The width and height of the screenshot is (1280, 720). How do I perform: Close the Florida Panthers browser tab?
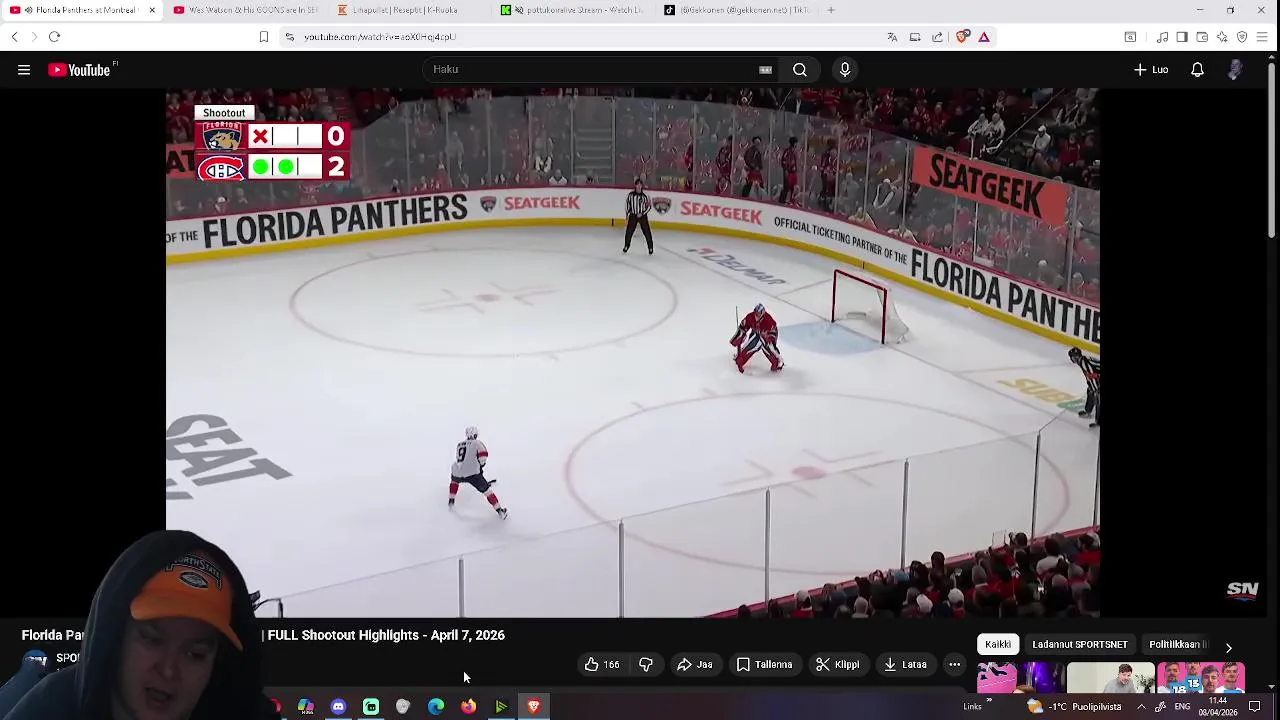point(152,10)
